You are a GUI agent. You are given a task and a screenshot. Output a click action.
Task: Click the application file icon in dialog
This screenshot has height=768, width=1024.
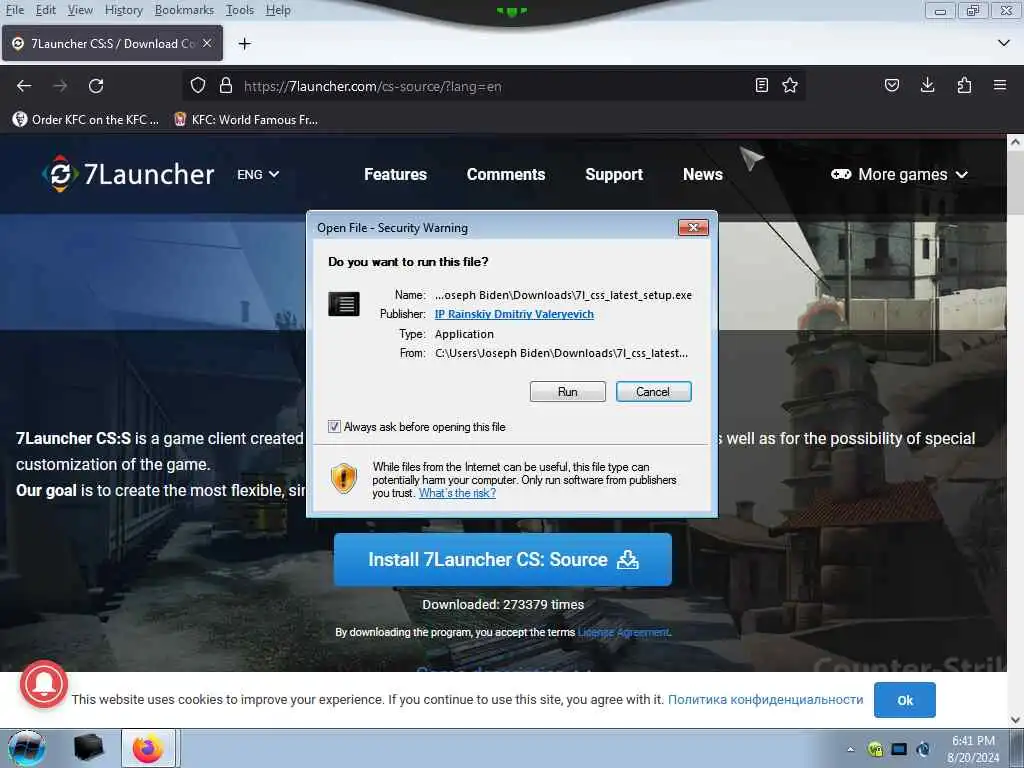pos(344,304)
